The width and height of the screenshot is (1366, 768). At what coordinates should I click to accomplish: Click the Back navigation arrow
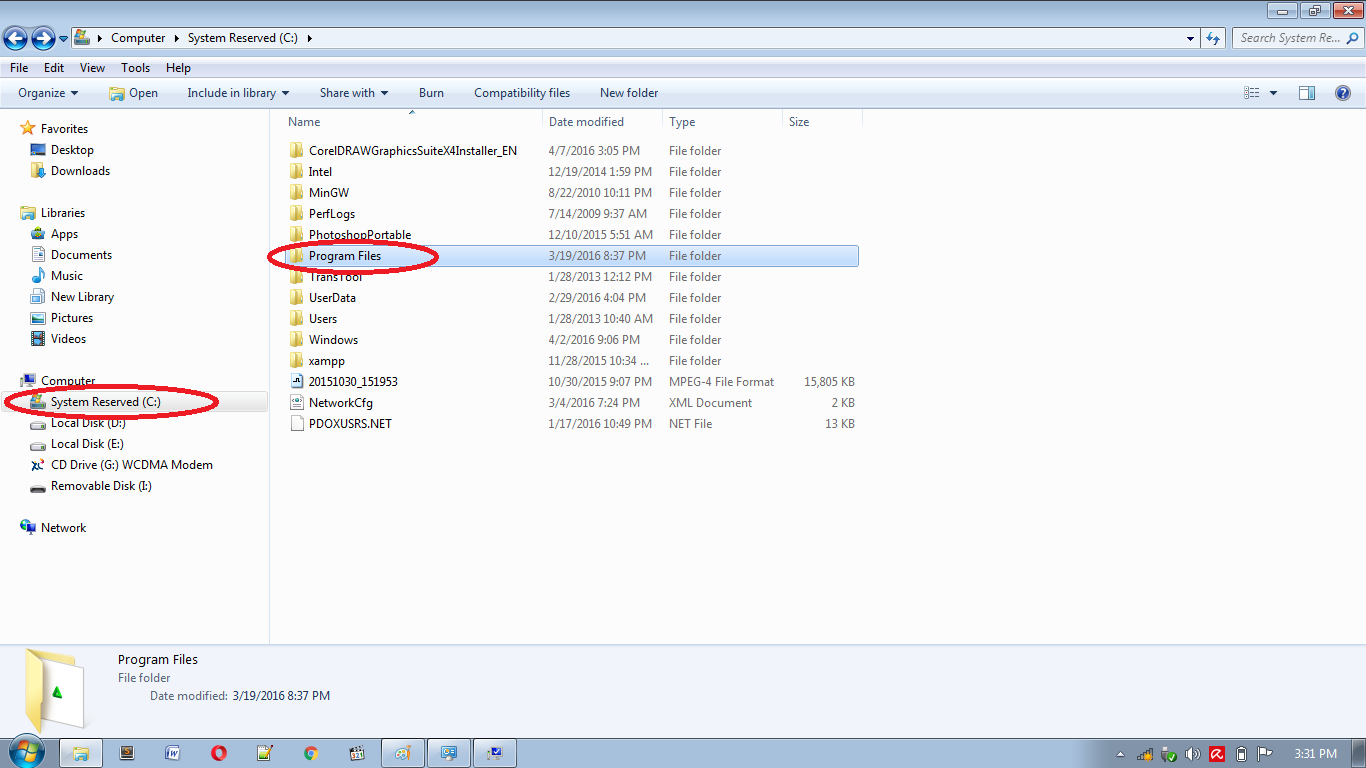tap(15, 38)
